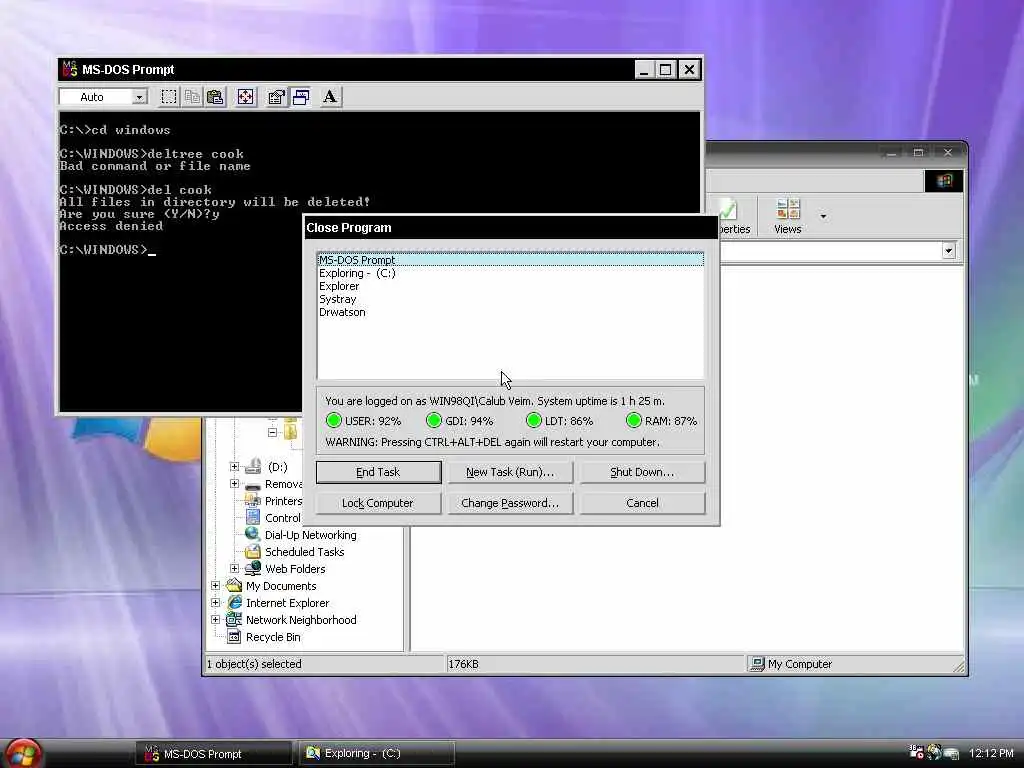Open the Explorer address bar dropdown arrow
Image resolution: width=1024 pixels, height=768 pixels.
tap(949, 250)
